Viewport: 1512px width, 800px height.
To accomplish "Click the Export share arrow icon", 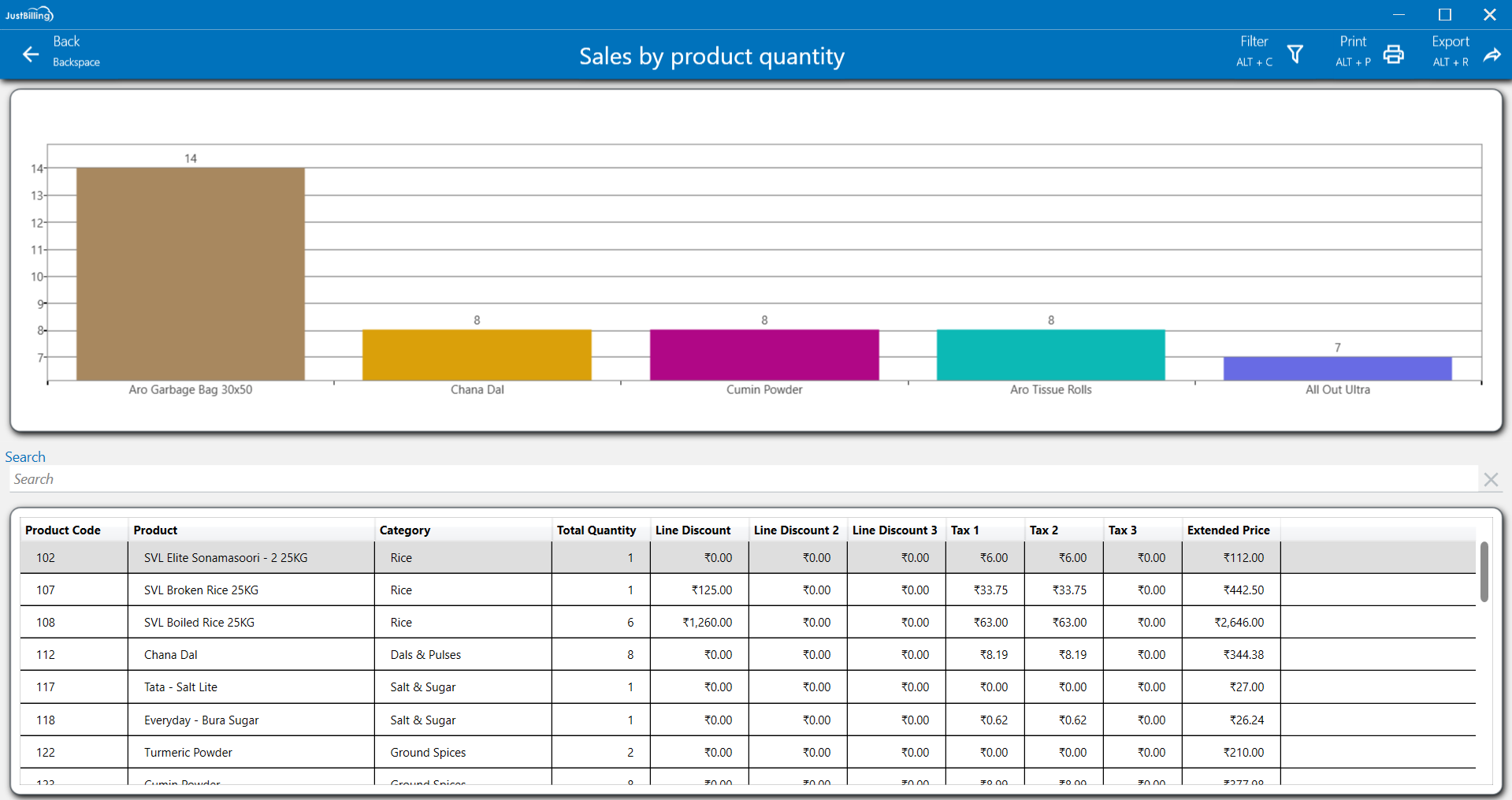I will click(1492, 54).
